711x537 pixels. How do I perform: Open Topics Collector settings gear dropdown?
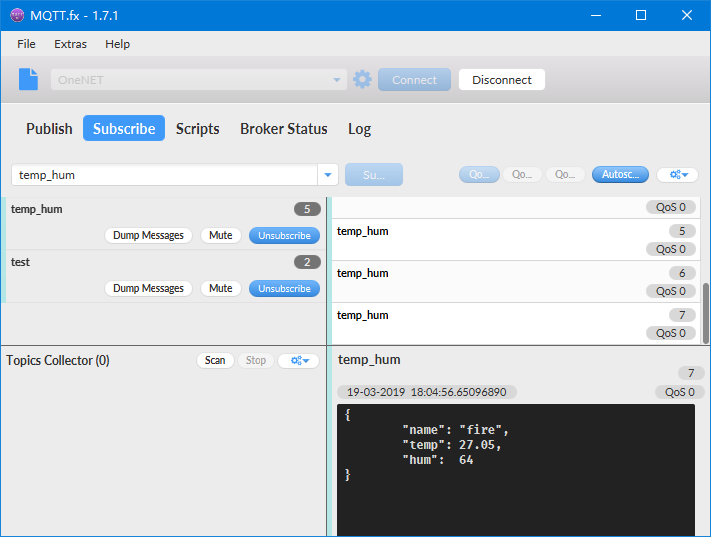click(299, 361)
